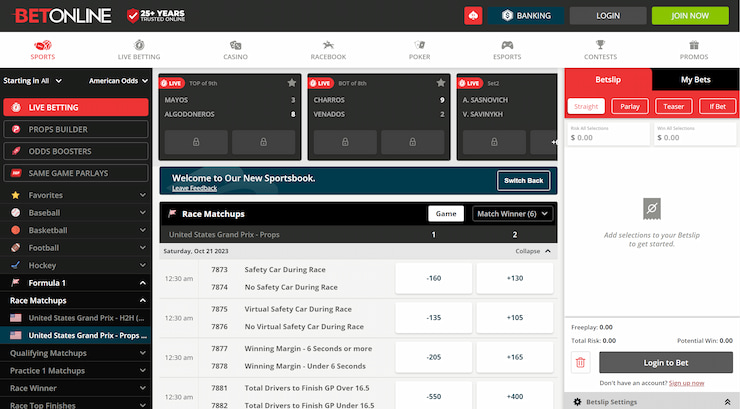Open Same Game Parlays
The image size is (740, 409).
coord(76,173)
